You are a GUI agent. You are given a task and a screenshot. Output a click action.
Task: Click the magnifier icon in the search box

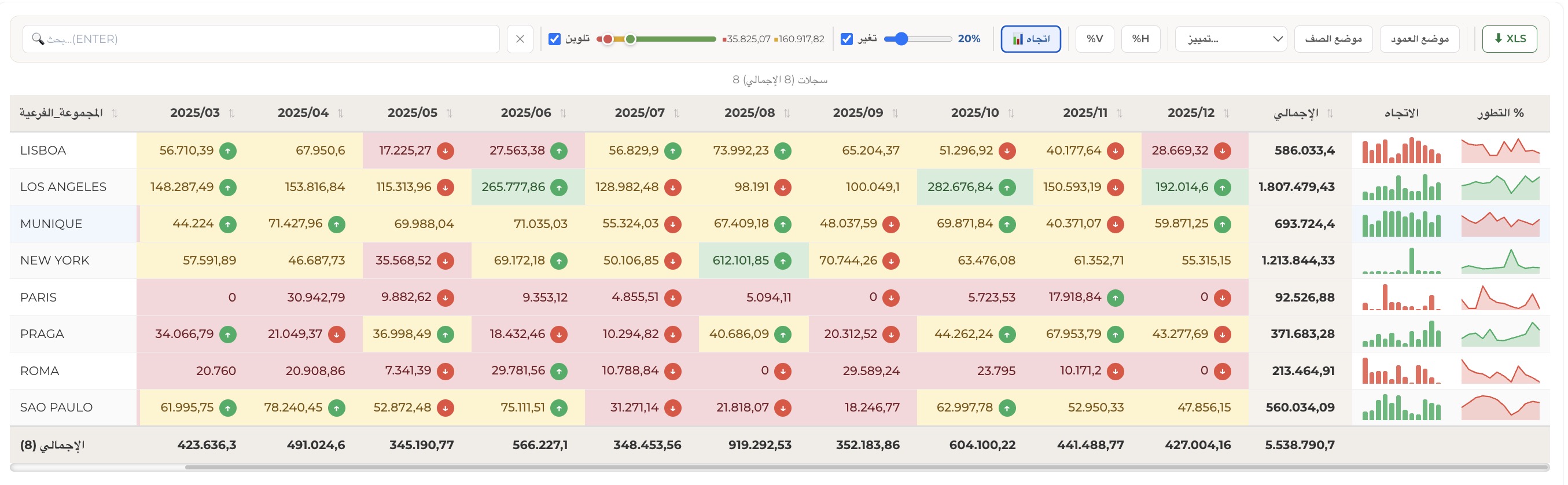point(38,39)
